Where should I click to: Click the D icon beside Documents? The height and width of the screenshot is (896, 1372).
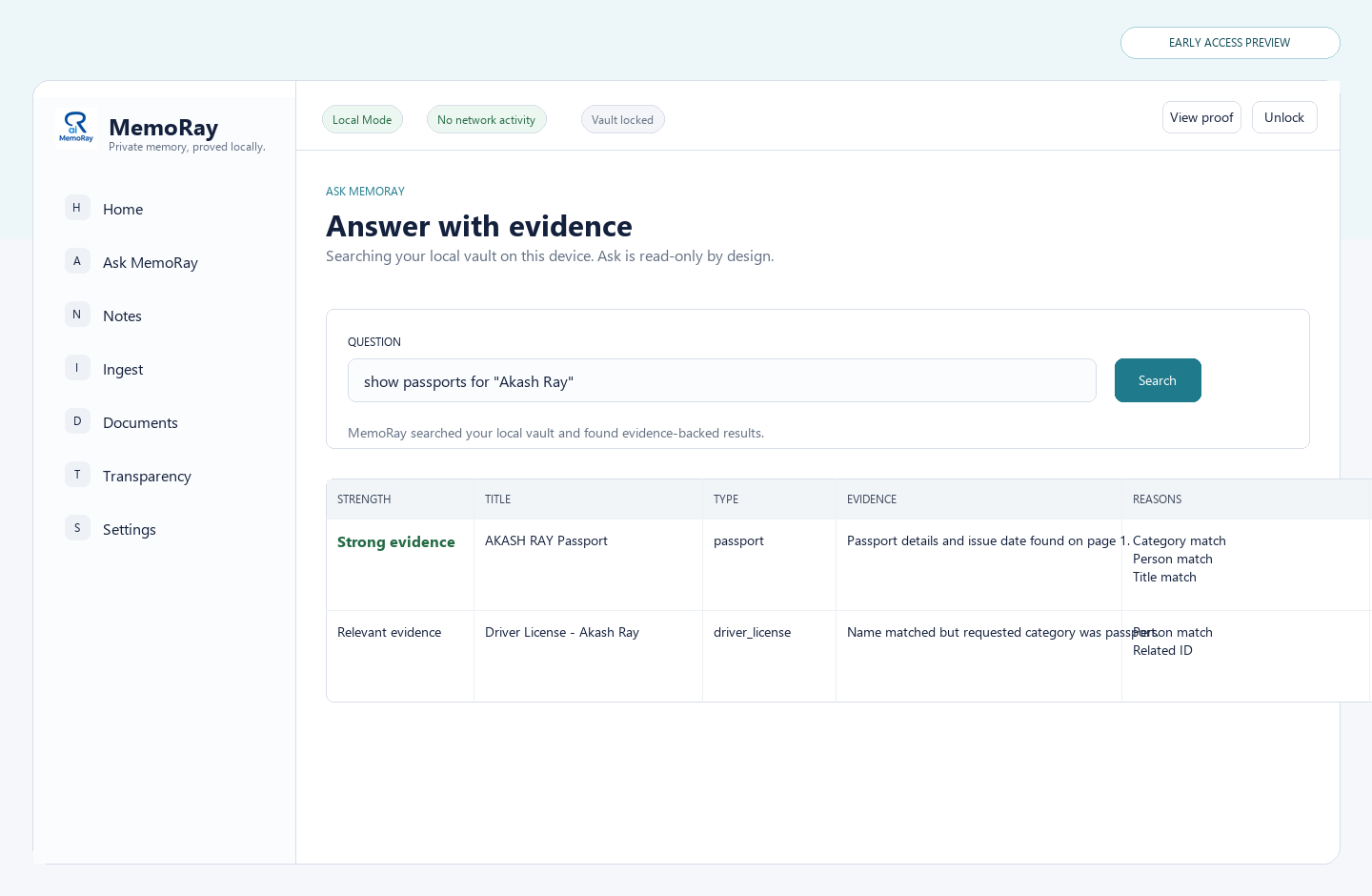coord(77,421)
